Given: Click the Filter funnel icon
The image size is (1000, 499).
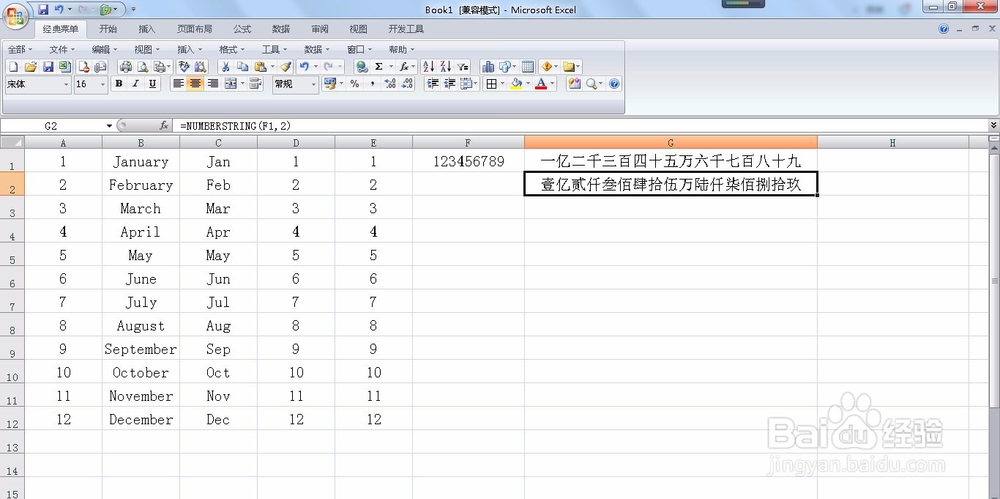Looking at the screenshot, I should point(463,66).
